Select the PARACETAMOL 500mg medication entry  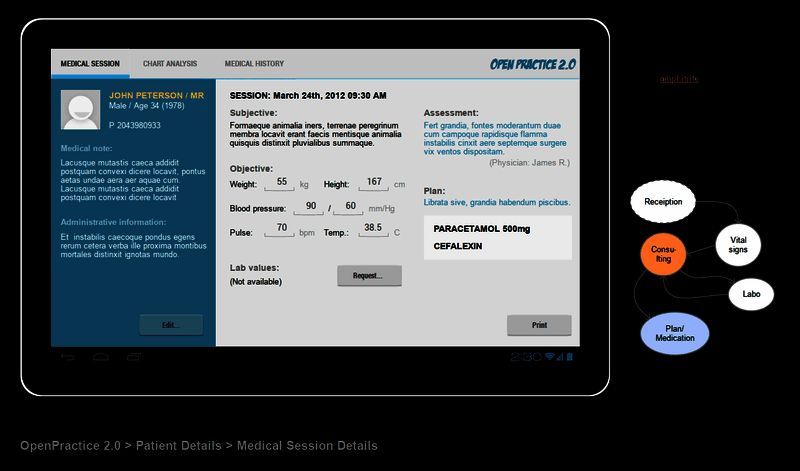point(482,229)
